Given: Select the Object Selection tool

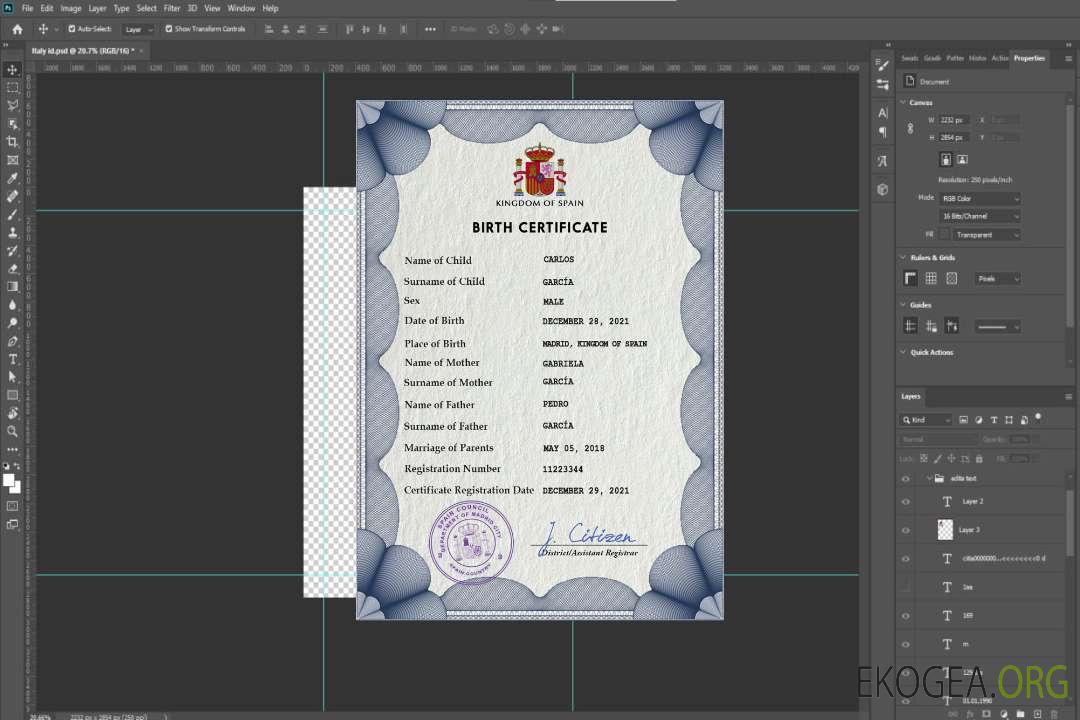Looking at the screenshot, I should 12,123.
